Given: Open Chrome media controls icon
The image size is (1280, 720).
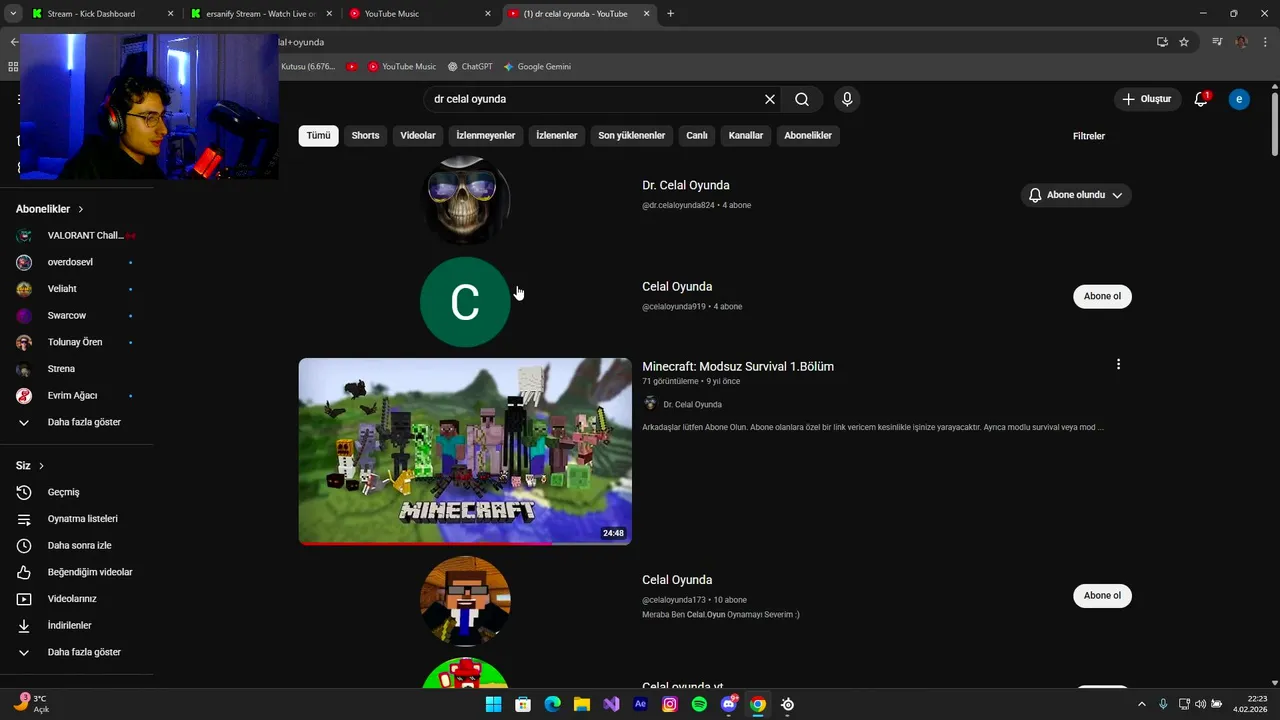Looking at the screenshot, I should 1217,42.
